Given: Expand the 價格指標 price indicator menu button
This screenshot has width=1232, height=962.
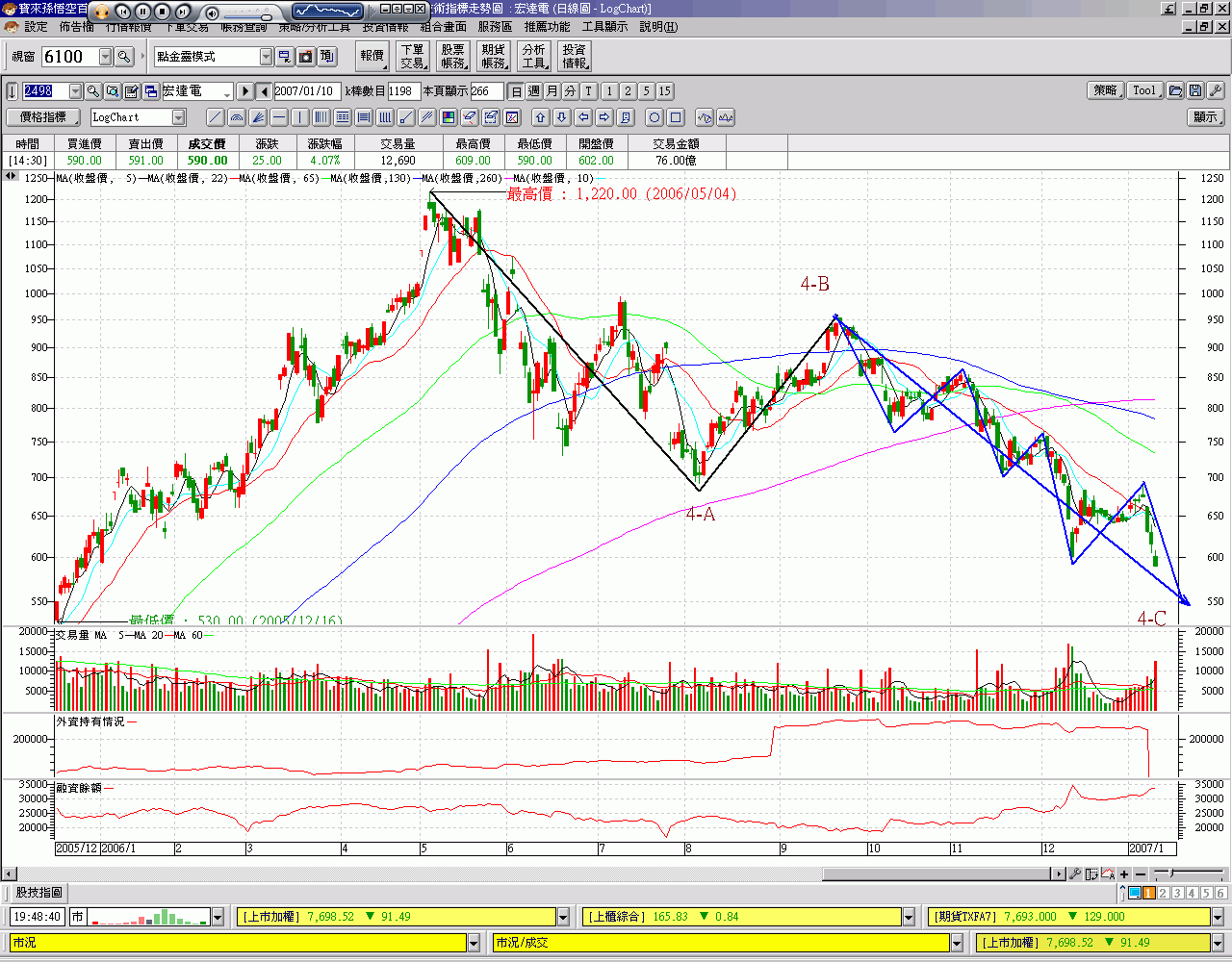Looking at the screenshot, I should tap(42, 117).
